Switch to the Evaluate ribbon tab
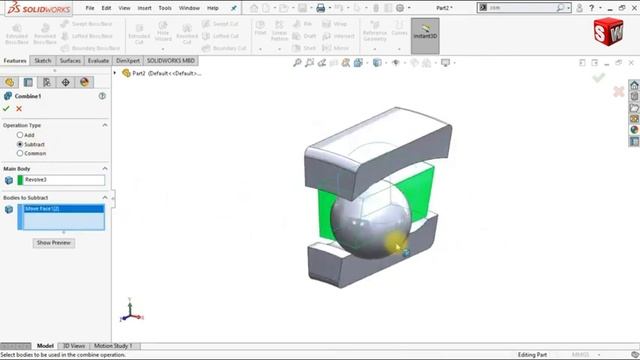The image size is (640, 360). (98, 61)
